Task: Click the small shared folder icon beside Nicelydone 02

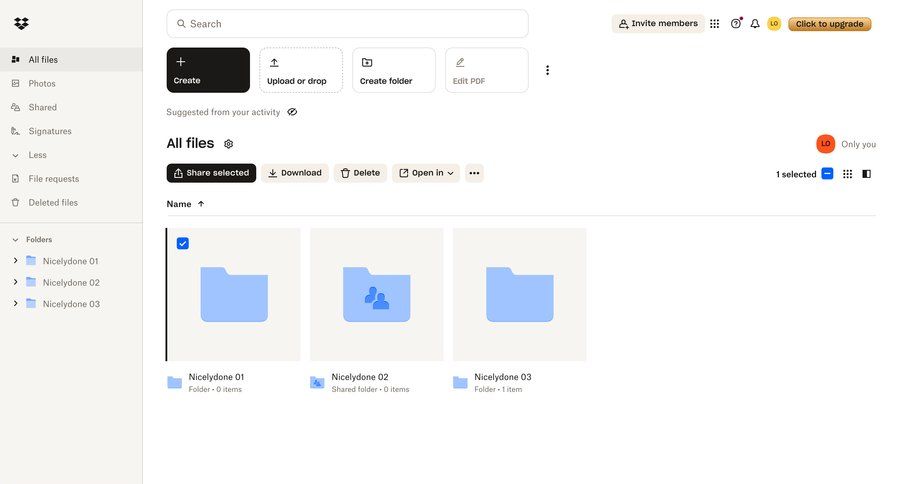Action: 317,382
